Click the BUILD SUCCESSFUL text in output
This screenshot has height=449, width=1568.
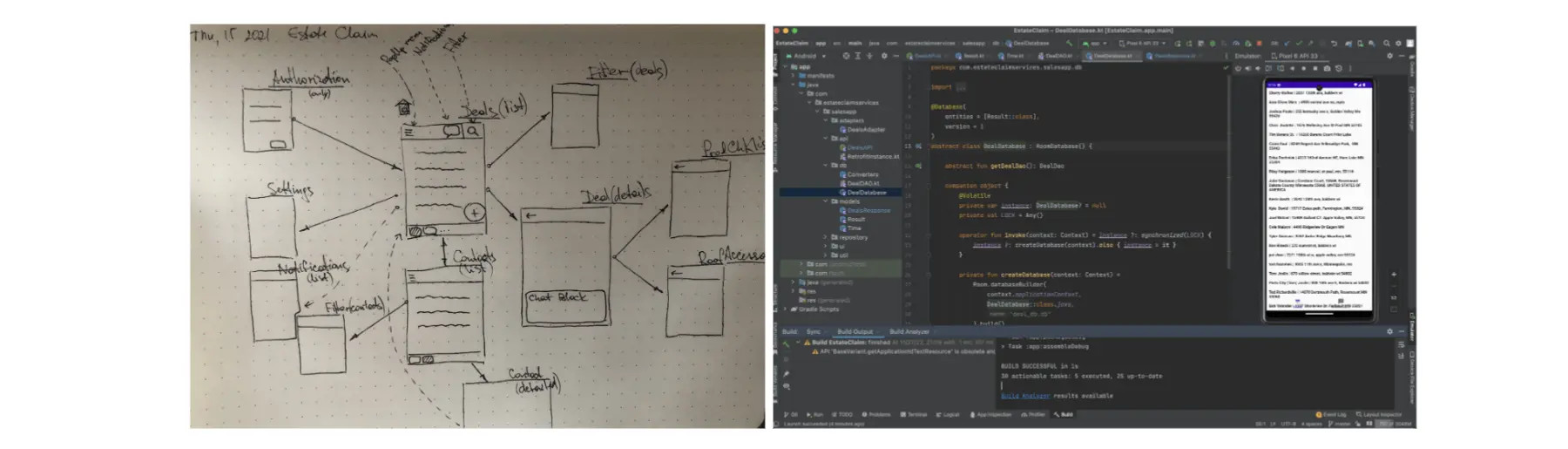point(1029,366)
